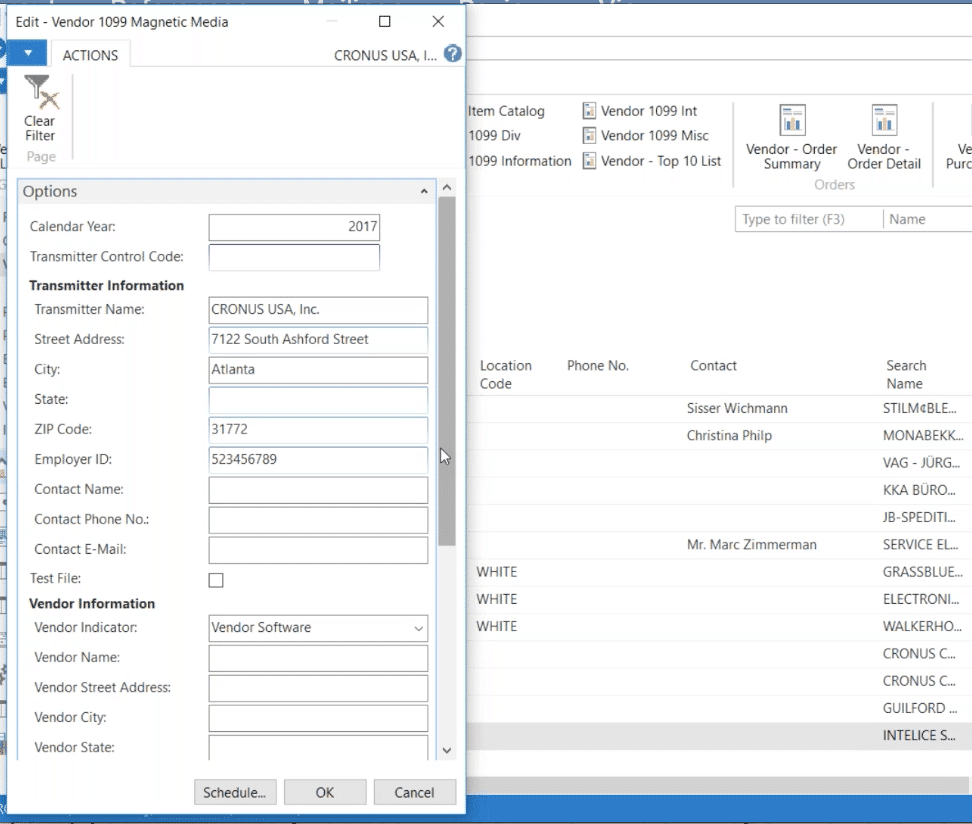The height and width of the screenshot is (824, 972).
Task: Open Vendor 1099 Misc report icon
Action: click(589, 135)
